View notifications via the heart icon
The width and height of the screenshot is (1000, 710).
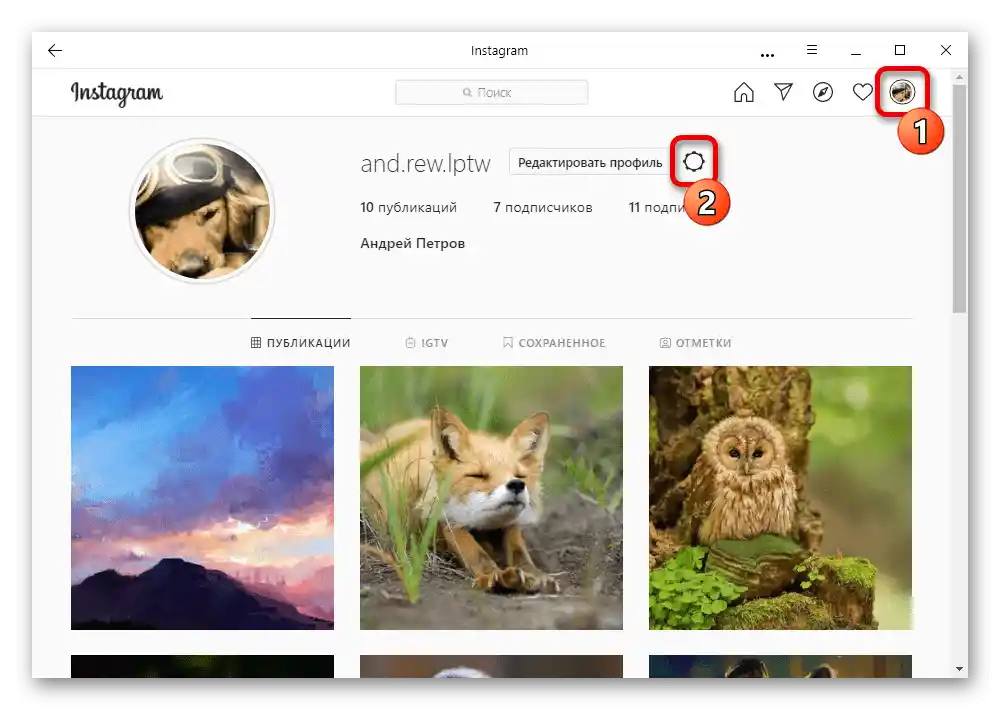862,92
